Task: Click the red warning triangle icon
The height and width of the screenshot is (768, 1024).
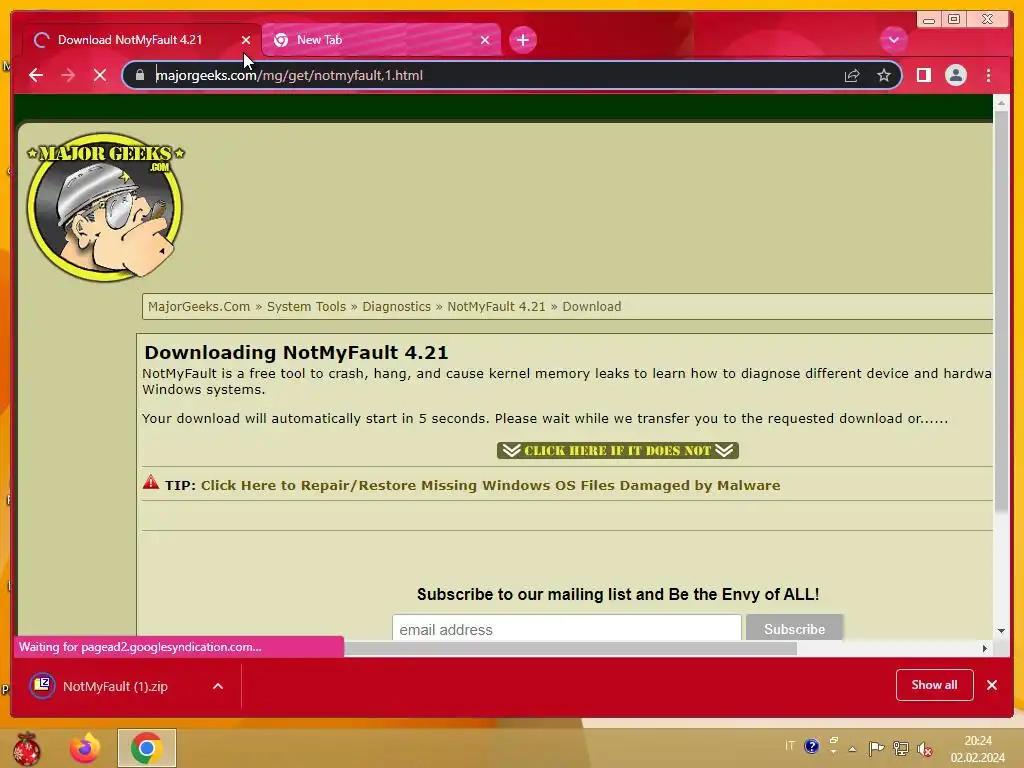Action: [x=151, y=483]
